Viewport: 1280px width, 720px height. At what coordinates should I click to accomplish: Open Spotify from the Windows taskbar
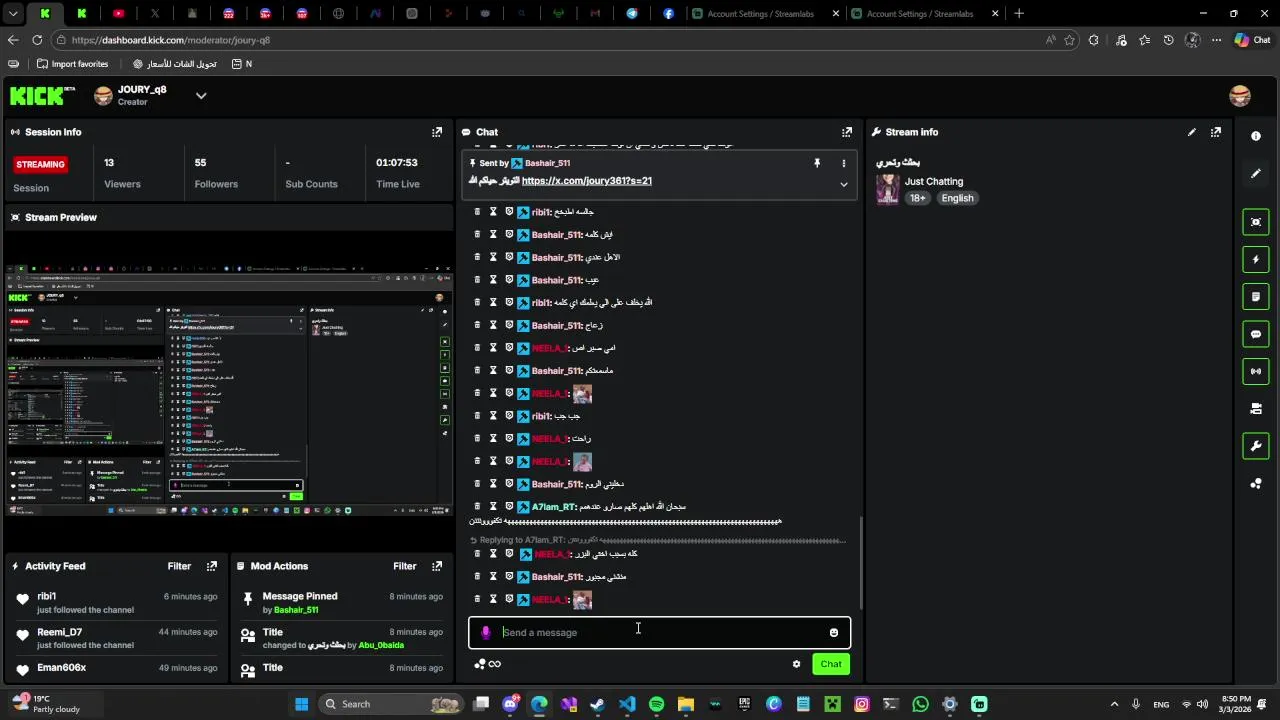(x=657, y=704)
